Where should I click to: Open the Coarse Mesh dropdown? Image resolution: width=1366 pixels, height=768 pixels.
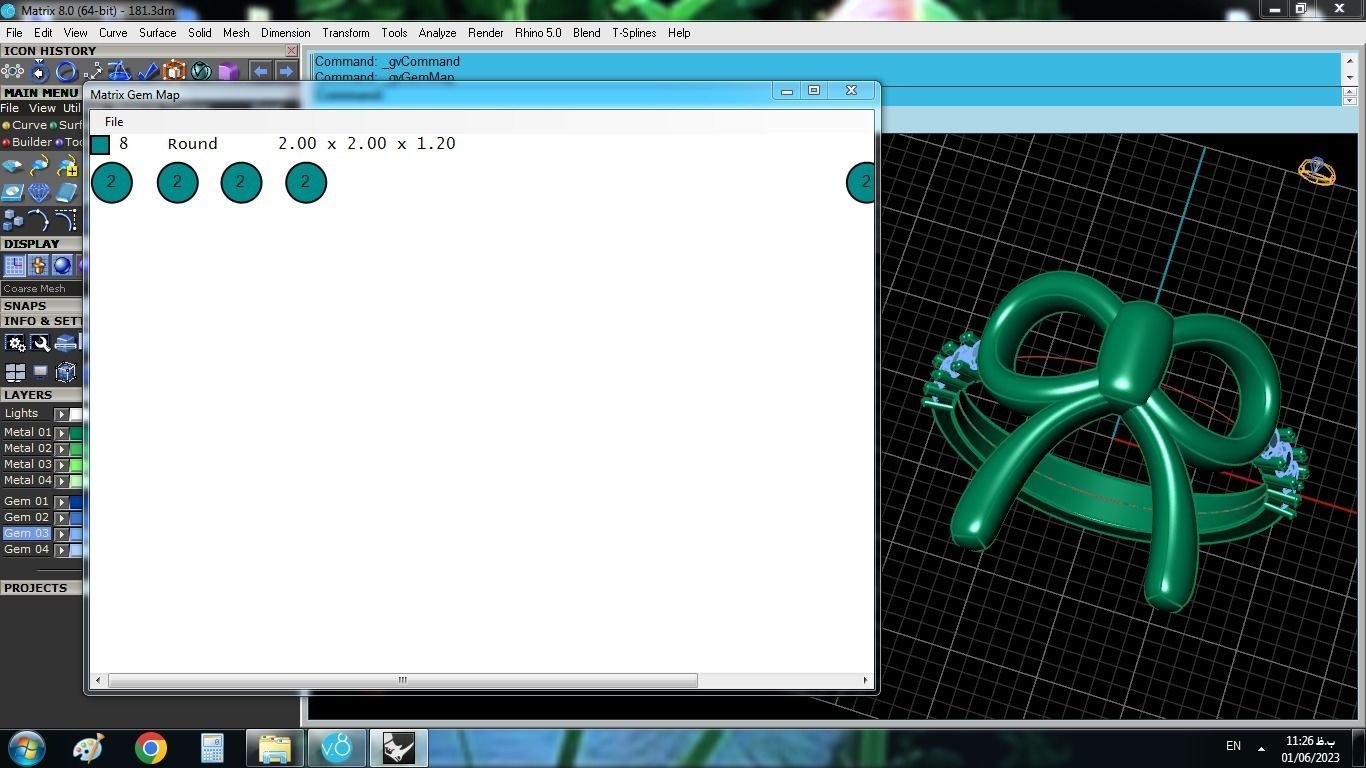pyautogui.click(x=41, y=288)
